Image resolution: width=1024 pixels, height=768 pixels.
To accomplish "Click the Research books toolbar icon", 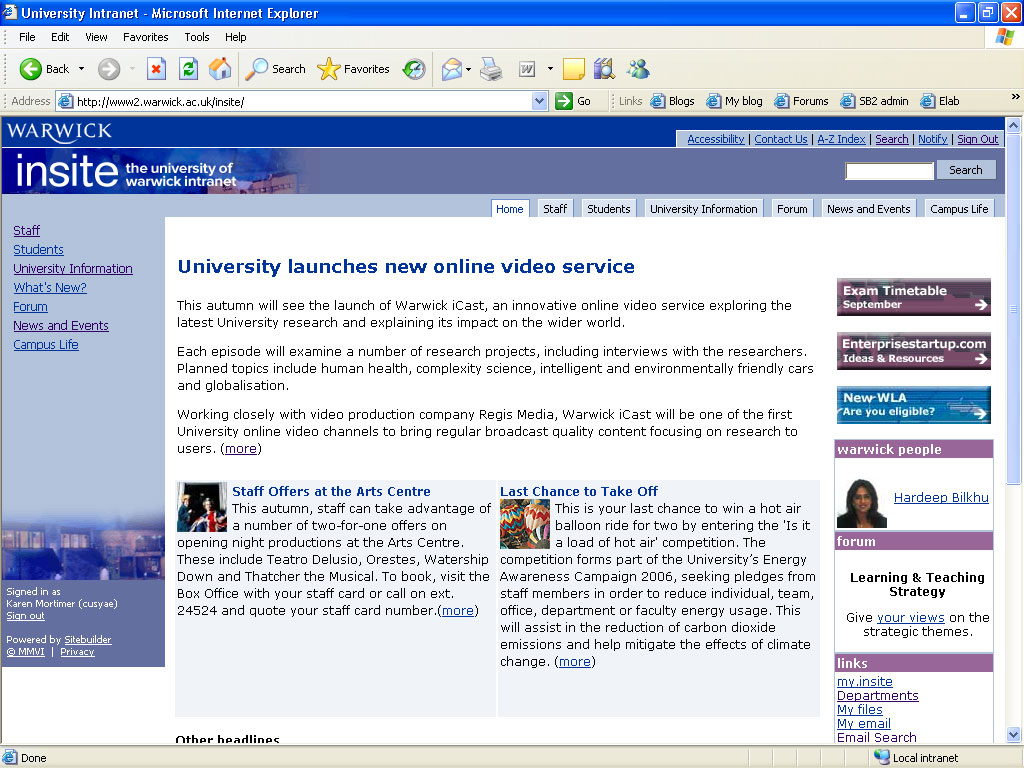I will (x=604, y=69).
